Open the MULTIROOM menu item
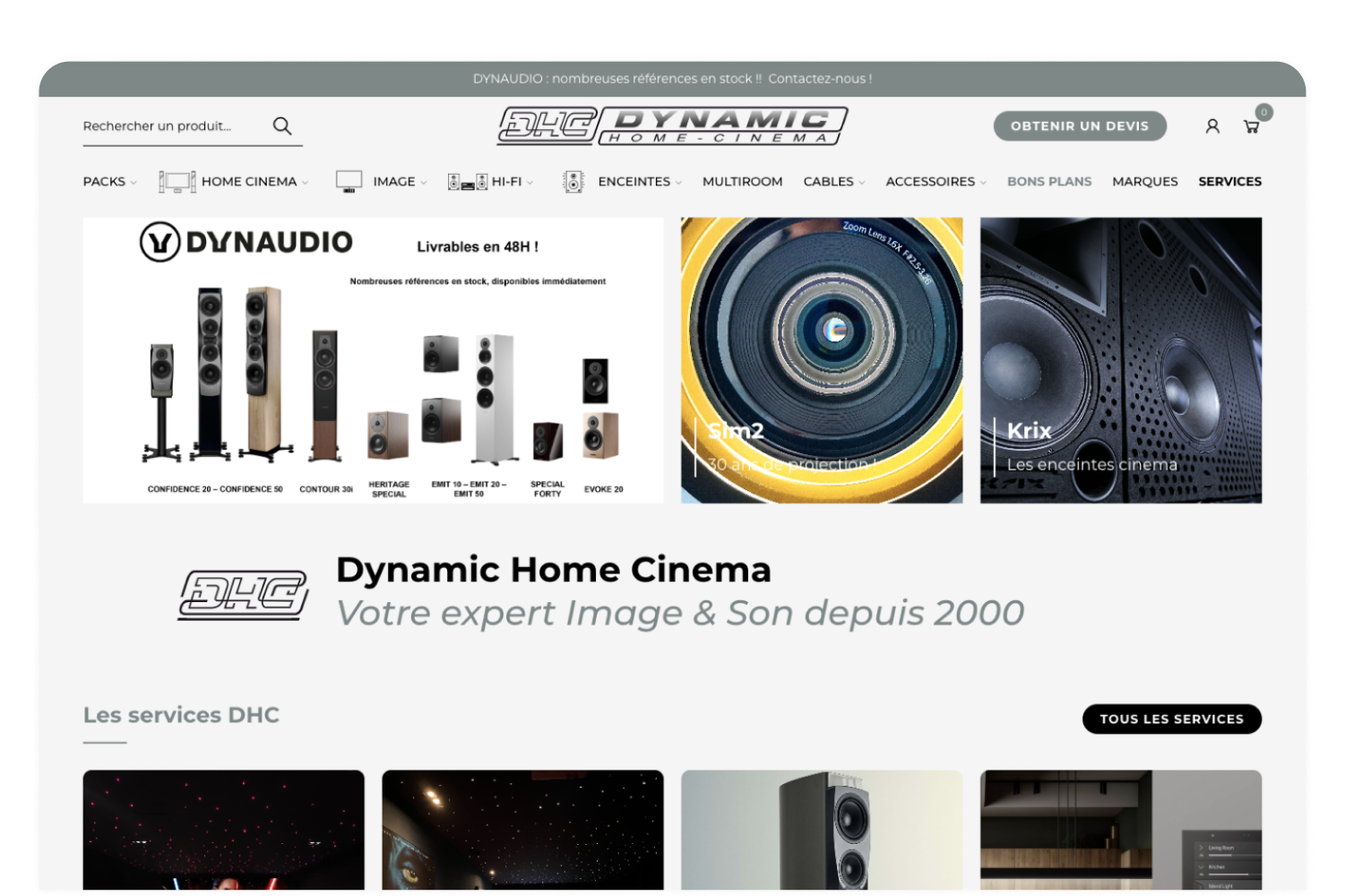 (742, 182)
